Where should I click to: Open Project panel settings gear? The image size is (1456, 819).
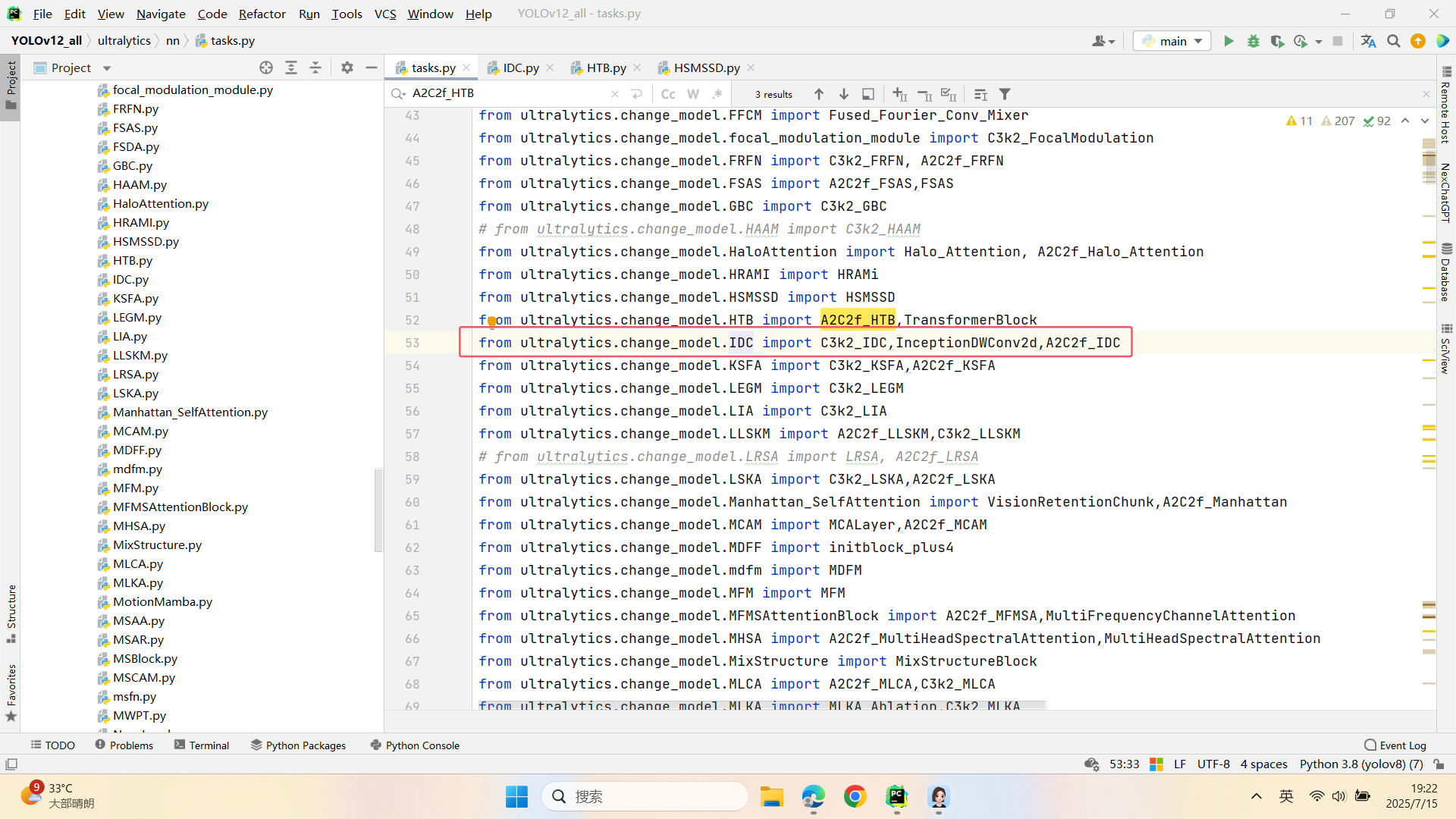pos(347,67)
